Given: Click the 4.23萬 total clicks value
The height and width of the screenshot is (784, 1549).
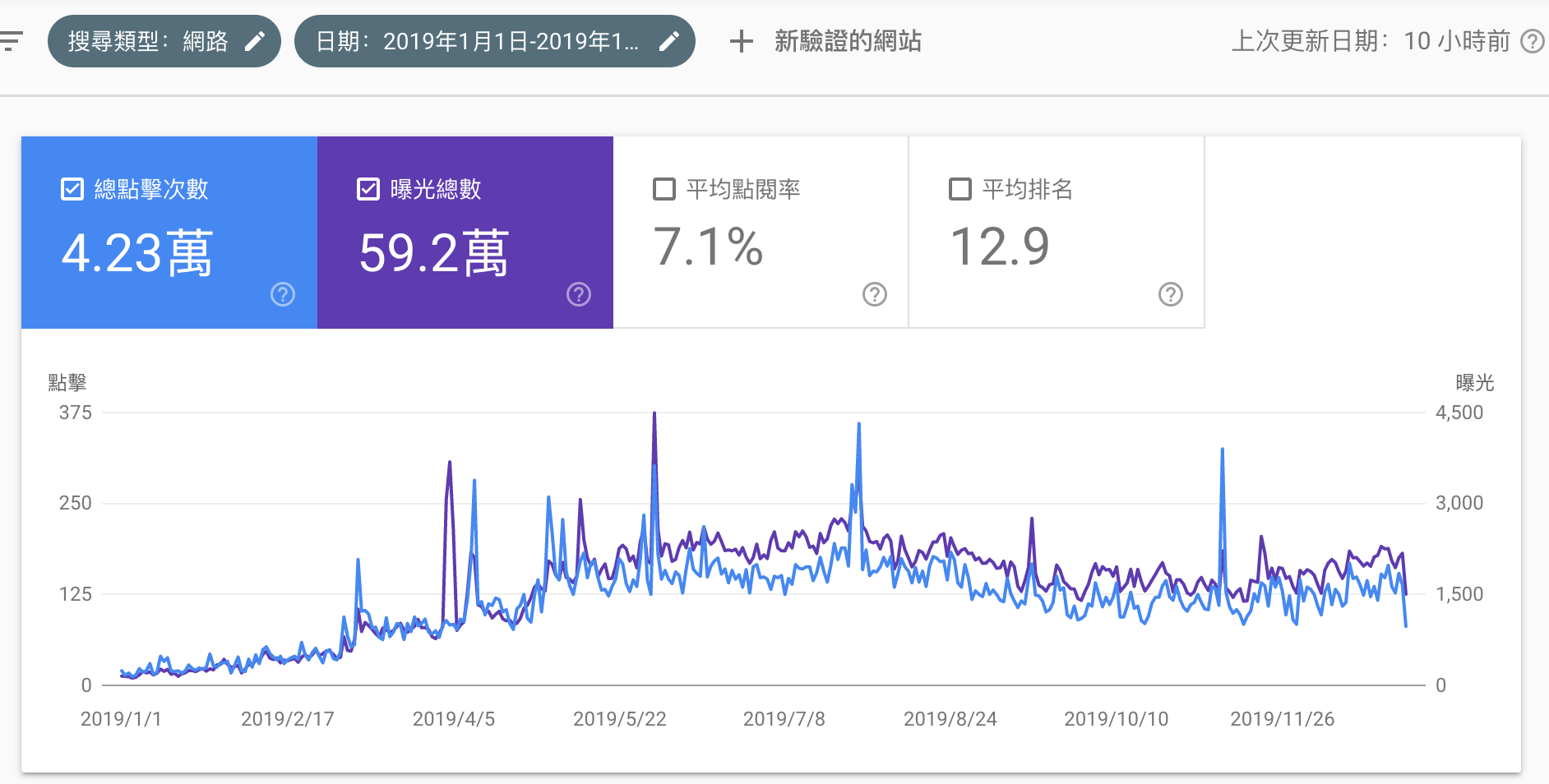Looking at the screenshot, I should pyautogui.click(x=137, y=253).
